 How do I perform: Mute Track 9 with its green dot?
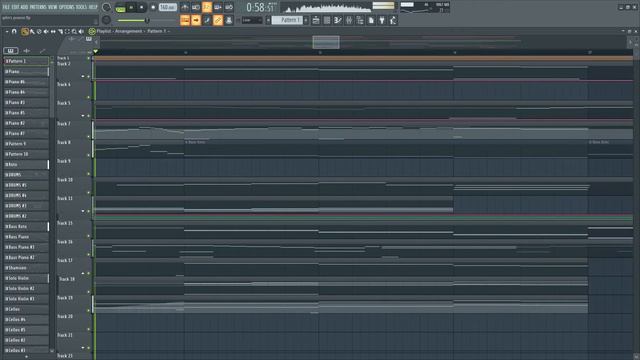pos(89,174)
